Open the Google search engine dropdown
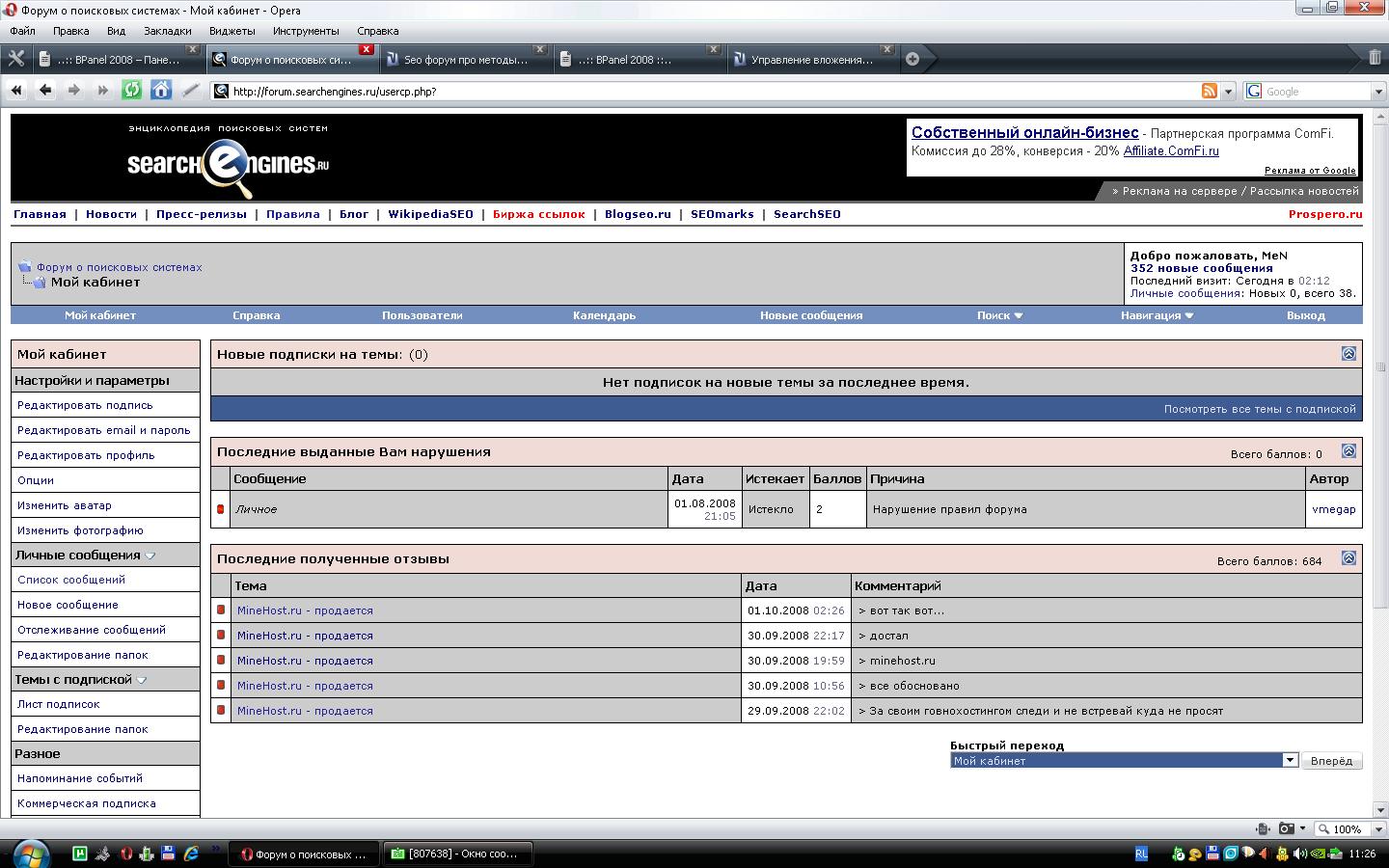Screen dimensions: 1389x868 coord(1377,92)
